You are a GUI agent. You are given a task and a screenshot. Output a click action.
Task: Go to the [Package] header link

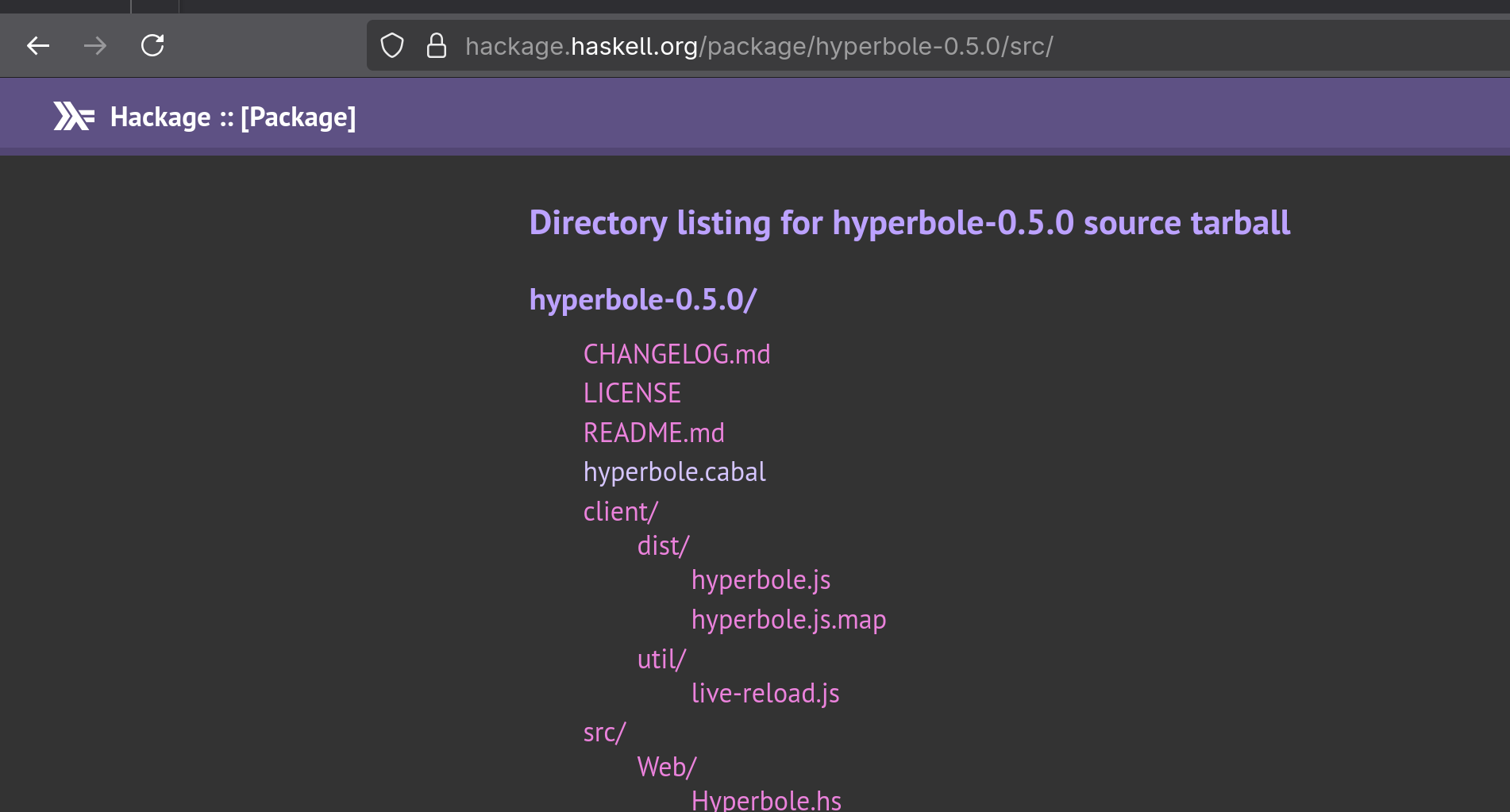point(299,117)
